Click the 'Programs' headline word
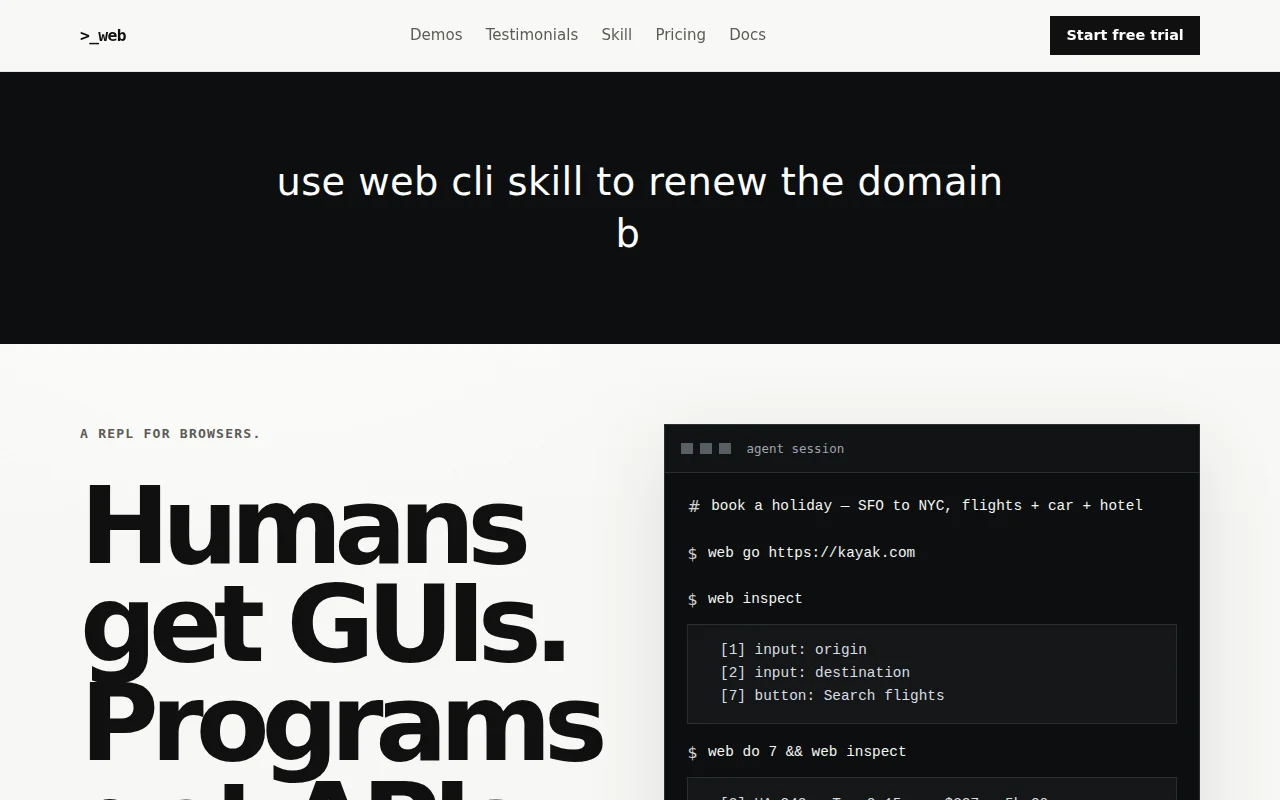This screenshot has width=1280, height=800. coord(343,725)
